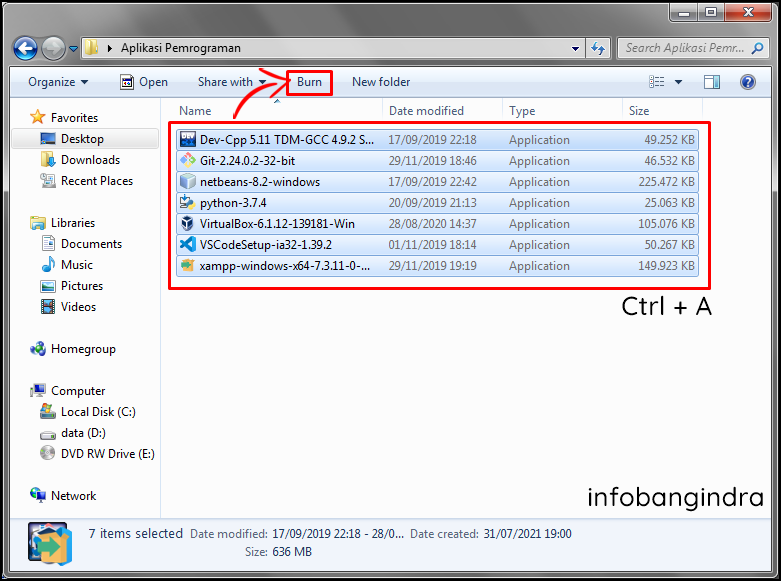This screenshot has width=781, height=581.
Task: Click the 28/08/2020 14:37 date cell
Action: 432,224
